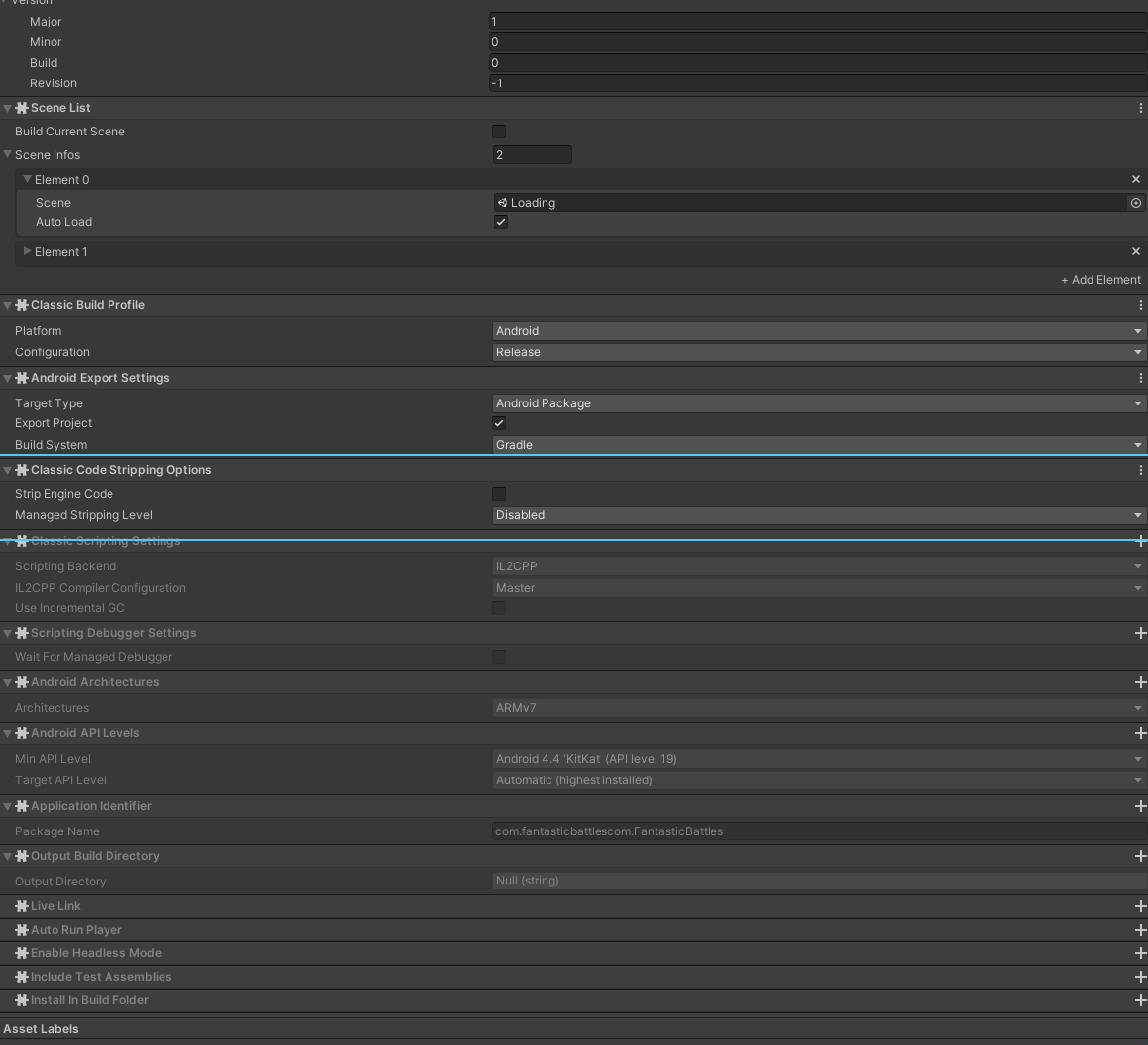Open the Scene List context menu icon

1140,107
